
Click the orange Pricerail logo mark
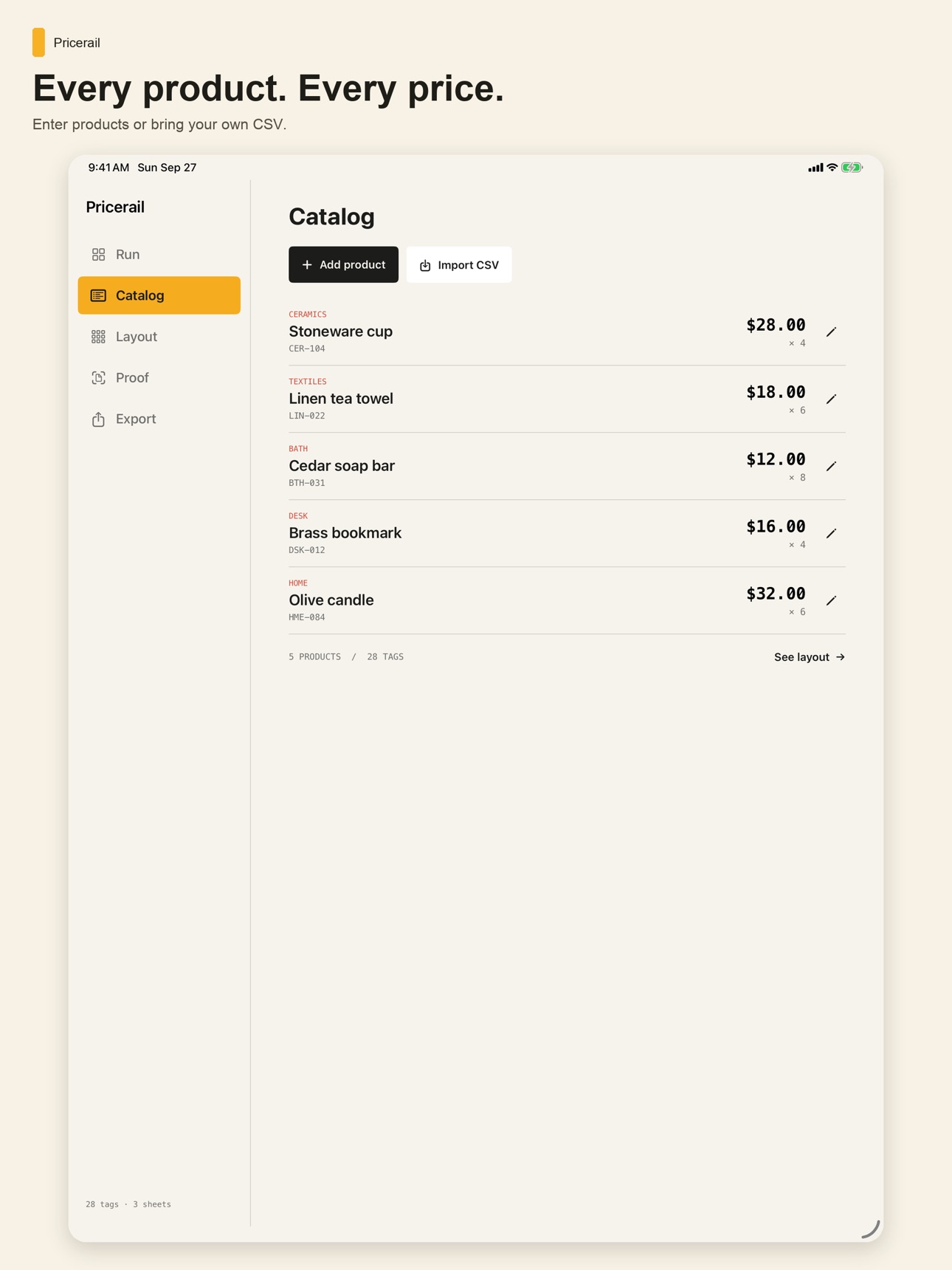point(38,43)
